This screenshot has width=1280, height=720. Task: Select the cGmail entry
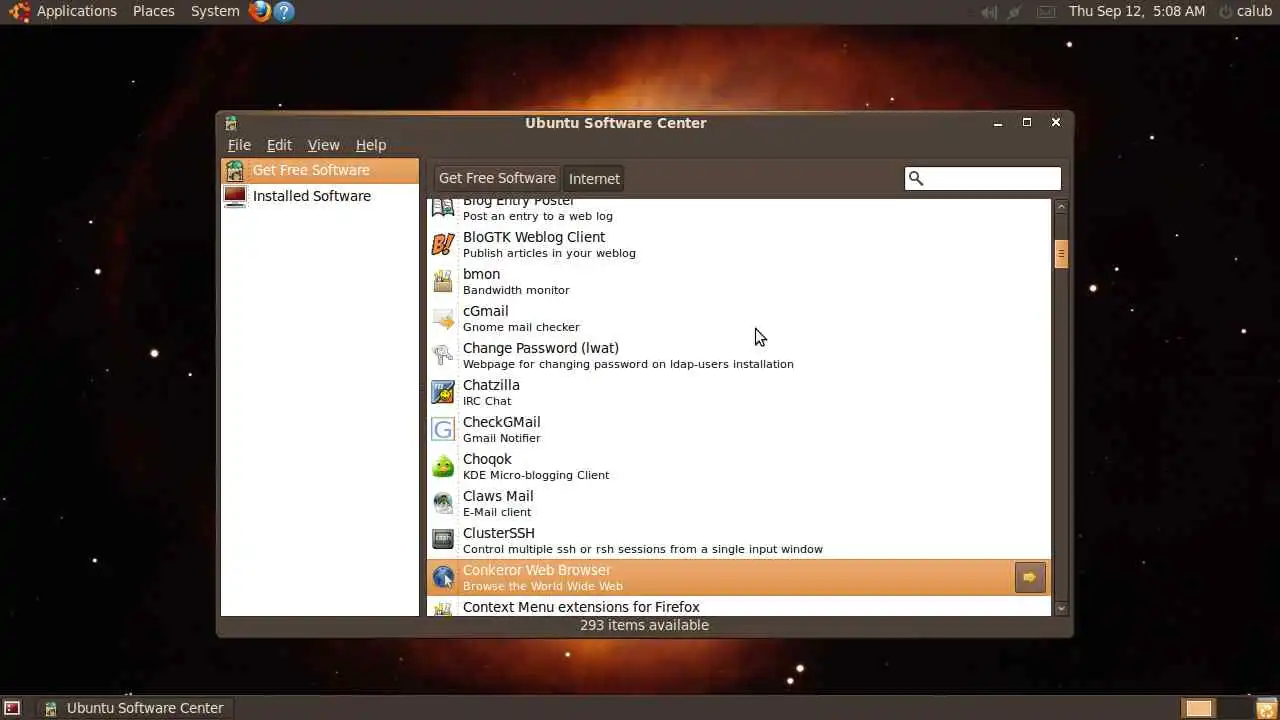[739, 318]
